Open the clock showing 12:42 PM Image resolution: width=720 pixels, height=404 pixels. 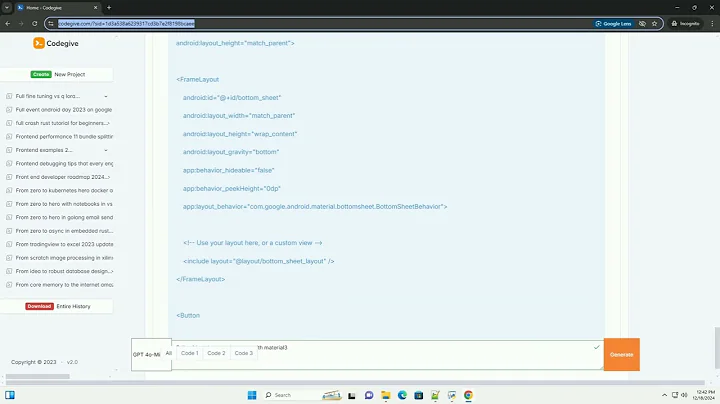pos(705,395)
